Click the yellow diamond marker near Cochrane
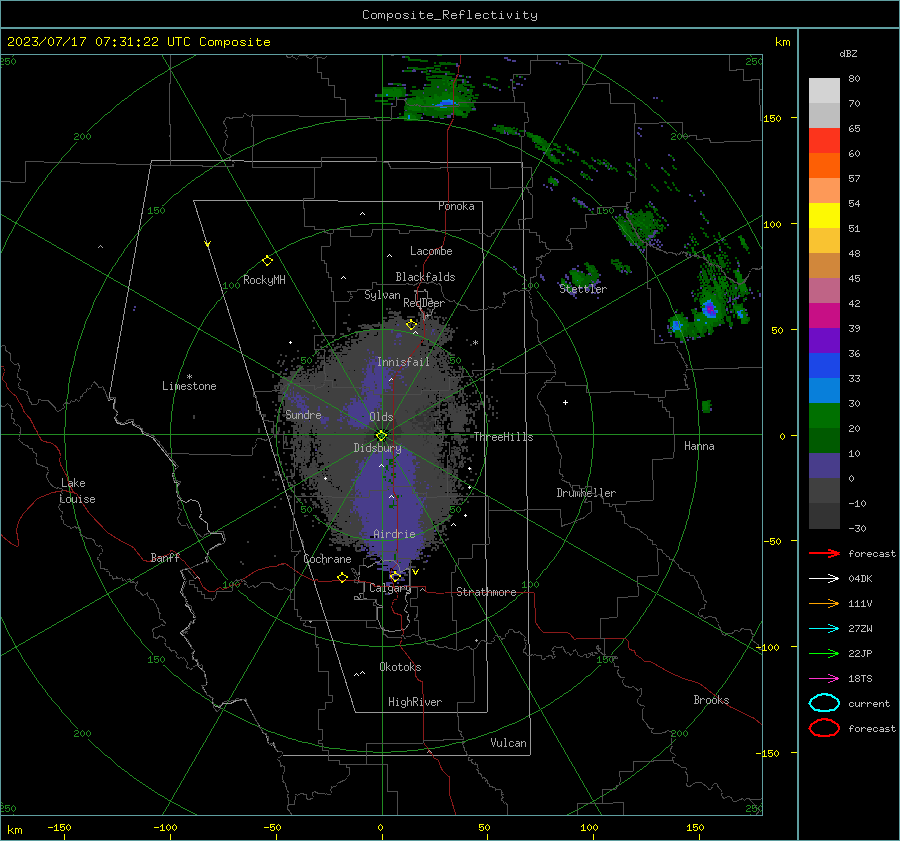900x841 pixels. 343,577
